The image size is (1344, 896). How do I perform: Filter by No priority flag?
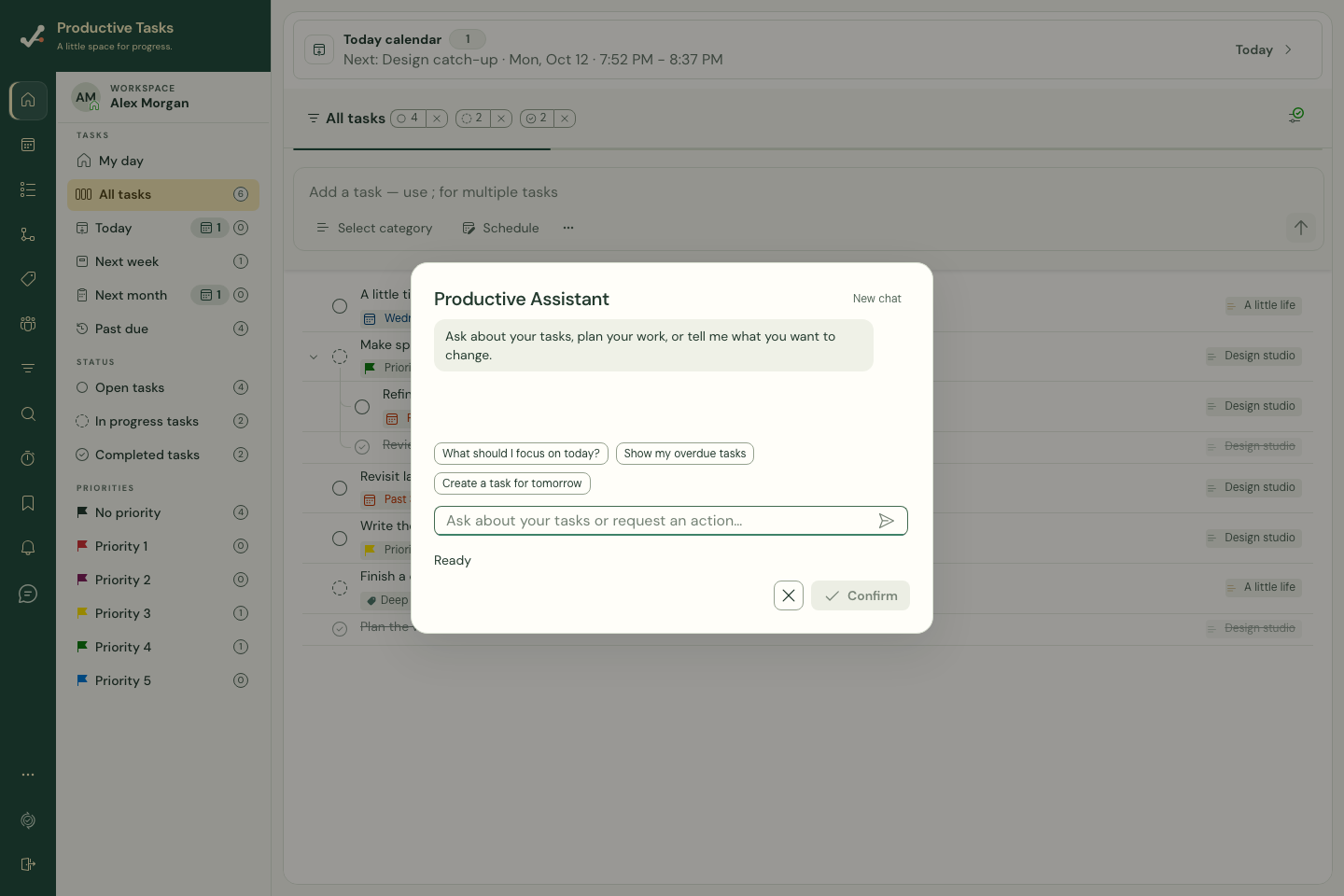point(163,512)
